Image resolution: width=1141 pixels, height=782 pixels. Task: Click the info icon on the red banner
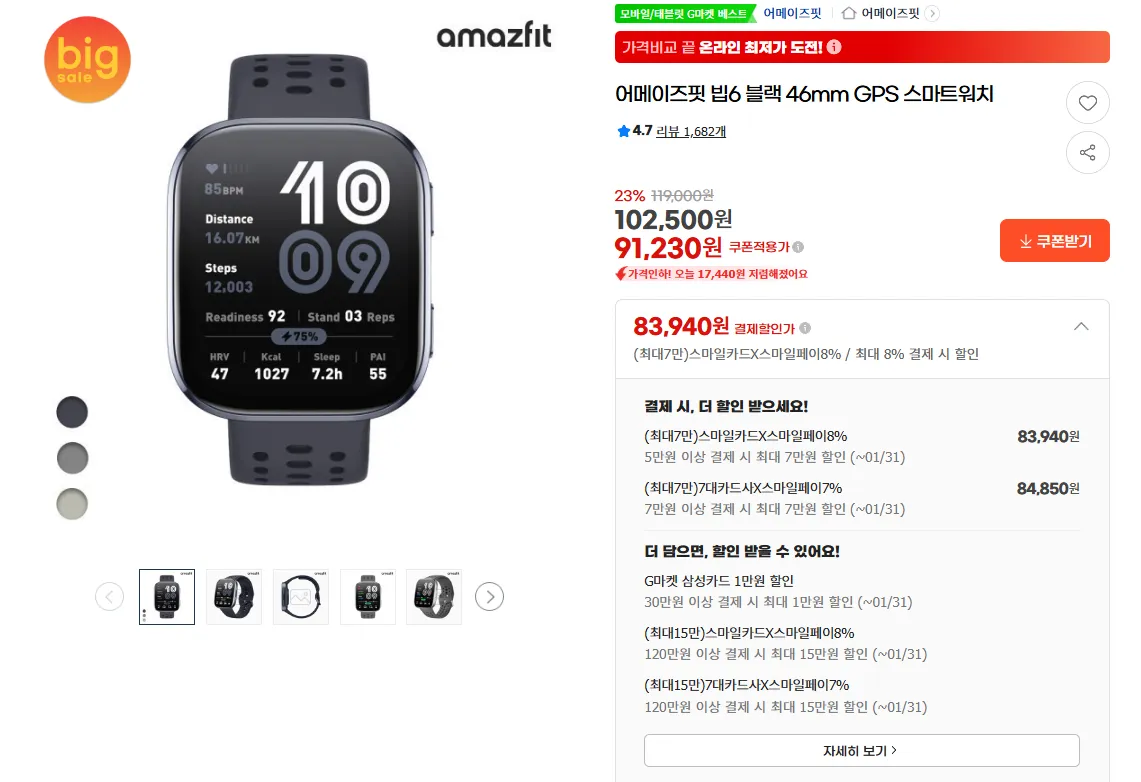tap(834, 47)
